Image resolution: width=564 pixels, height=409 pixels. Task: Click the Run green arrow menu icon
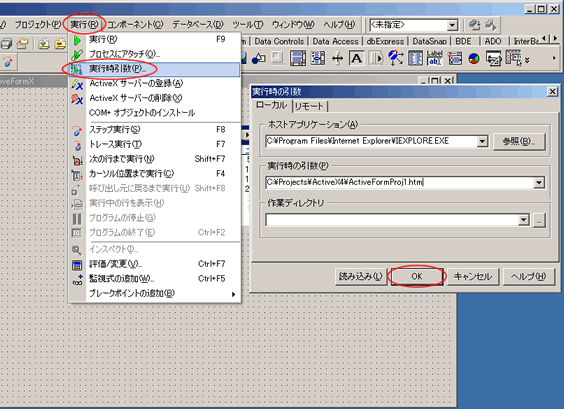pos(77,40)
